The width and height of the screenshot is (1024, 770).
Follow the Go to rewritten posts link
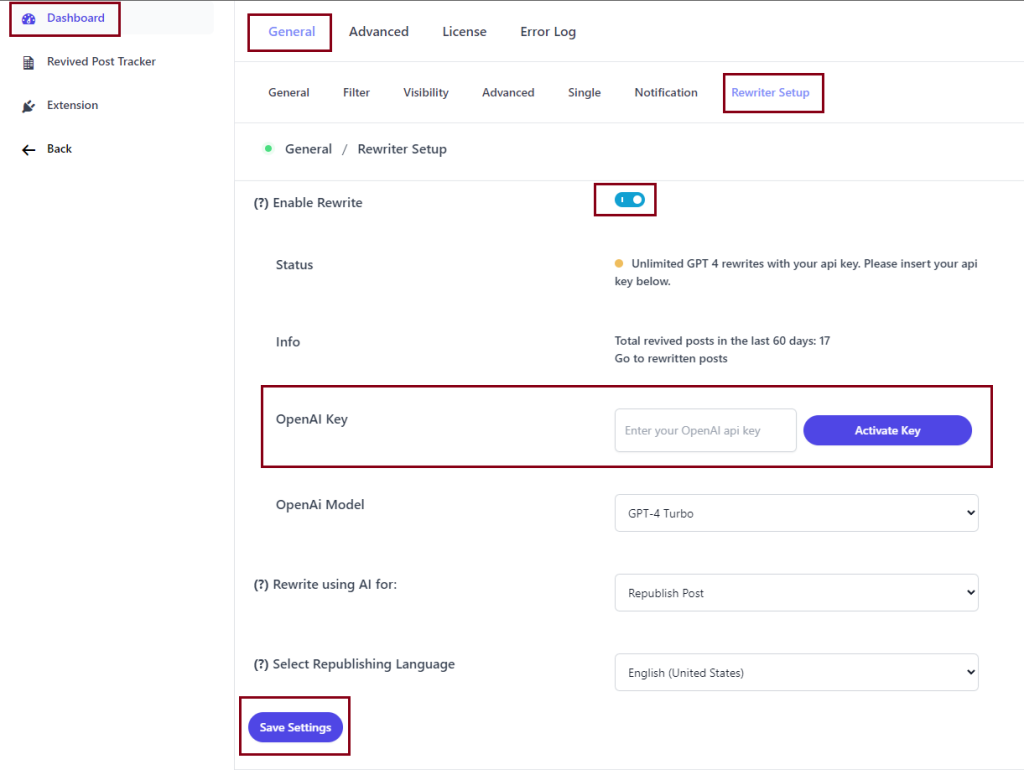click(671, 359)
